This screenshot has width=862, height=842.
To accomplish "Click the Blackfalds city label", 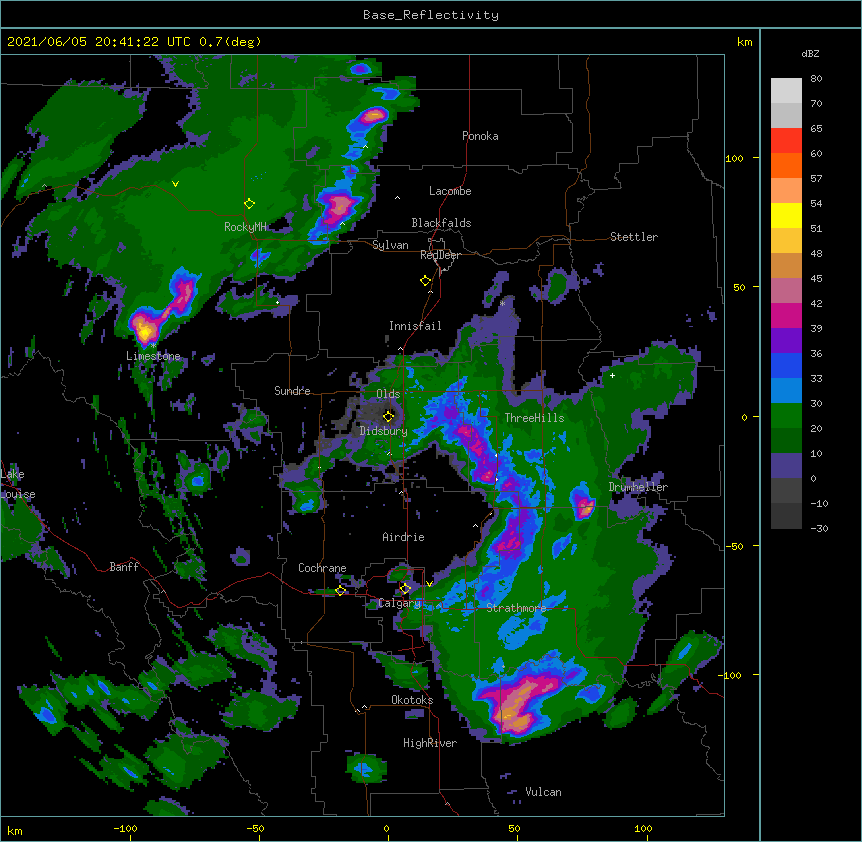I will click(x=441, y=223).
